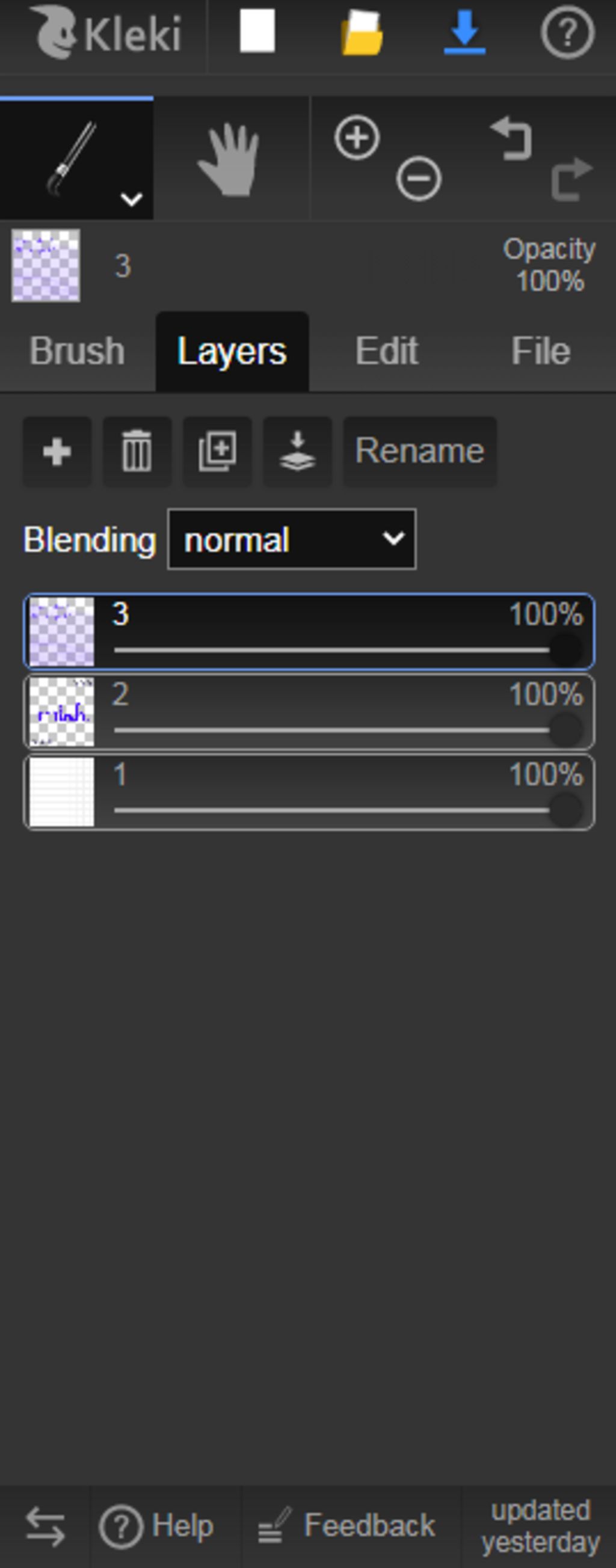Add a new layer with plus button
The height and width of the screenshot is (1568, 616).
pos(57,452)
